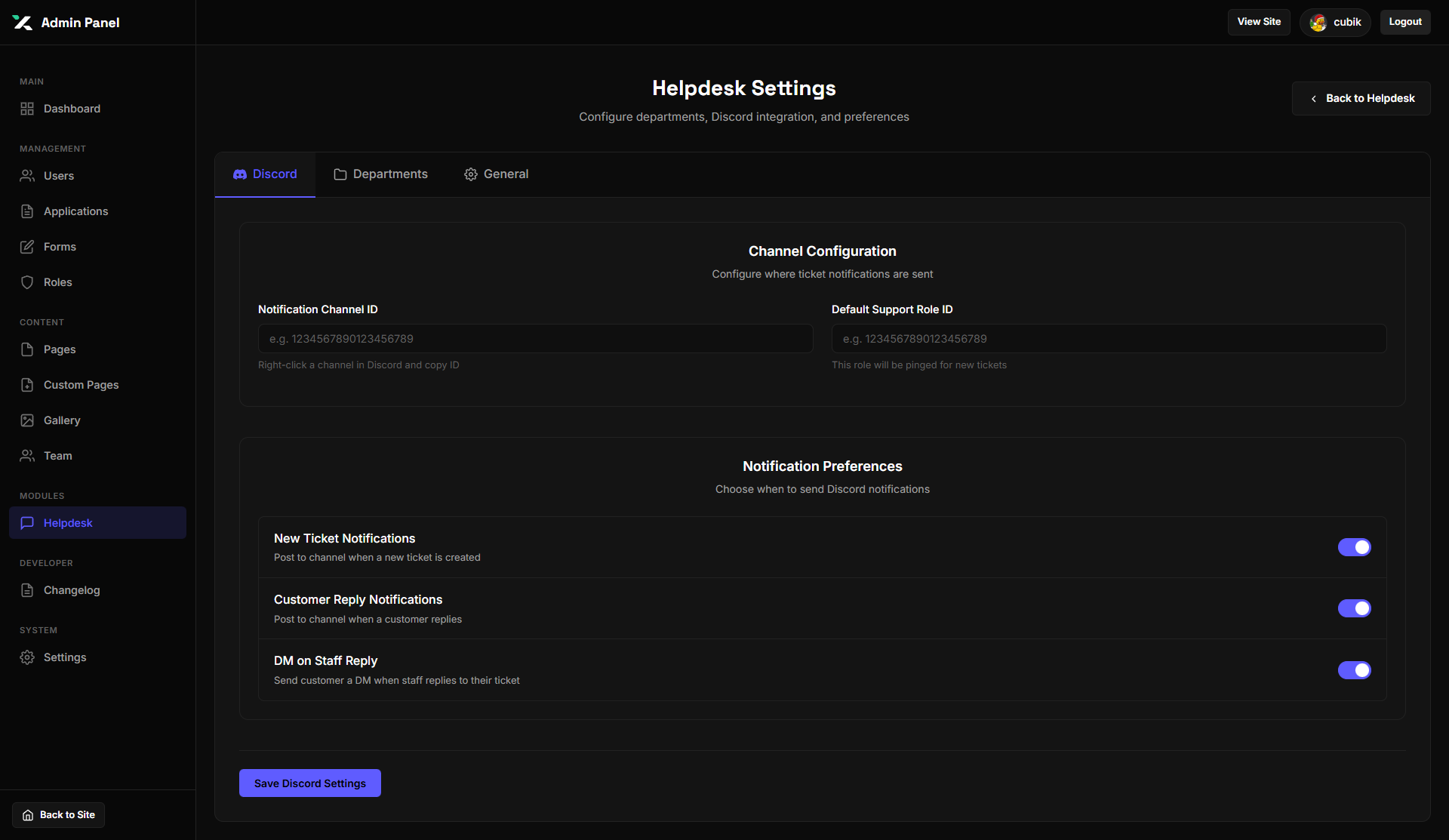Open the Dashboard menu item
Image resolution: width=1449 pixels, height=840 pixels.
click(97, 109)
